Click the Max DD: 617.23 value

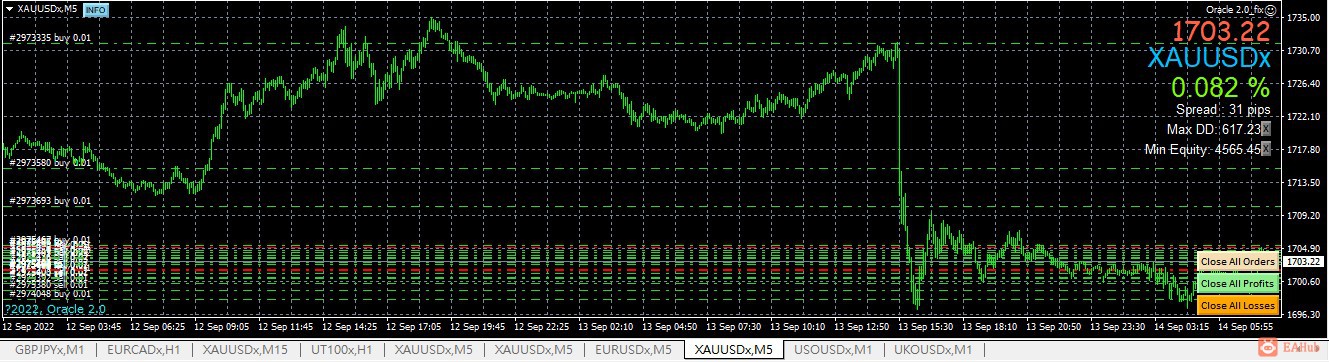1213,129
